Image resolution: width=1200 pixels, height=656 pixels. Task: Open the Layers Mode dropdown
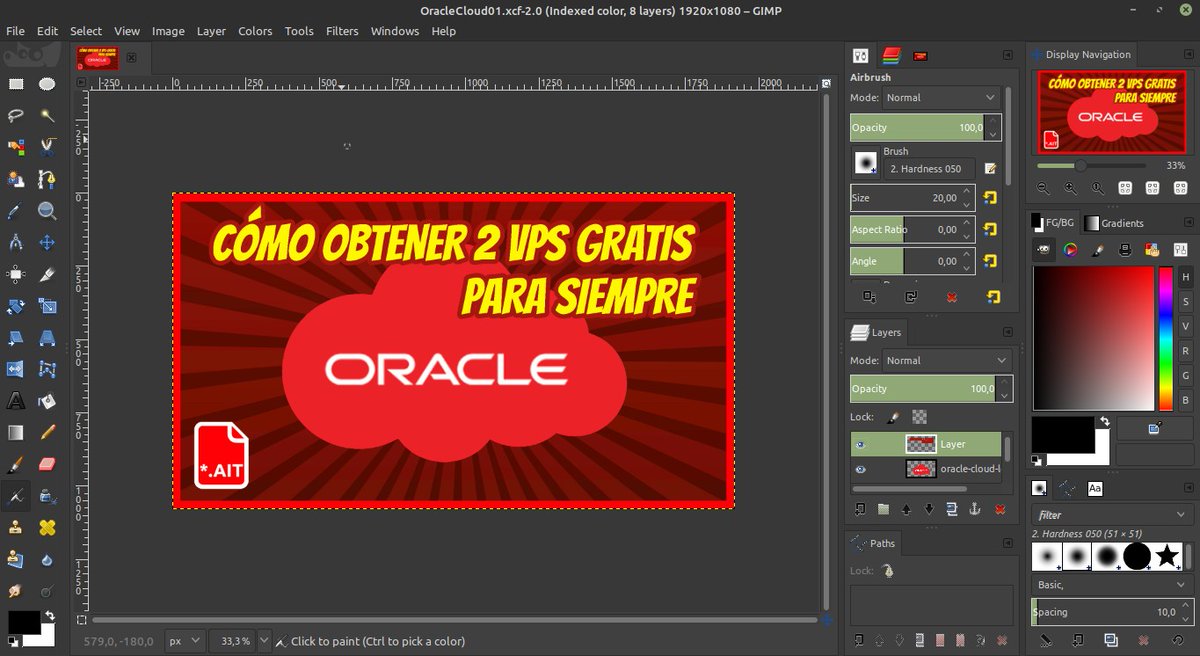pyautogui.click(x=947, y=360)
